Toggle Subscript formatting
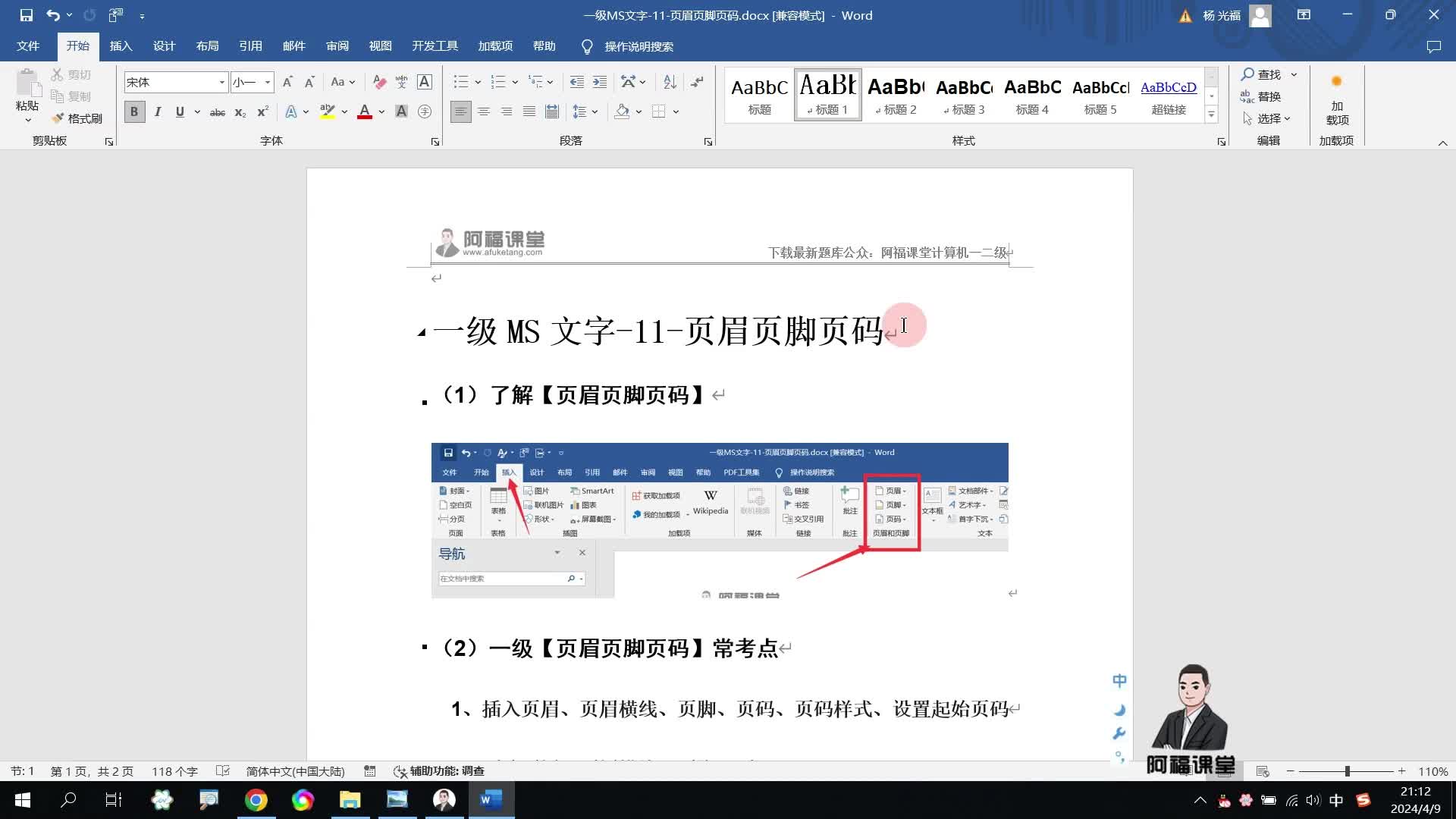 (240, 111)
